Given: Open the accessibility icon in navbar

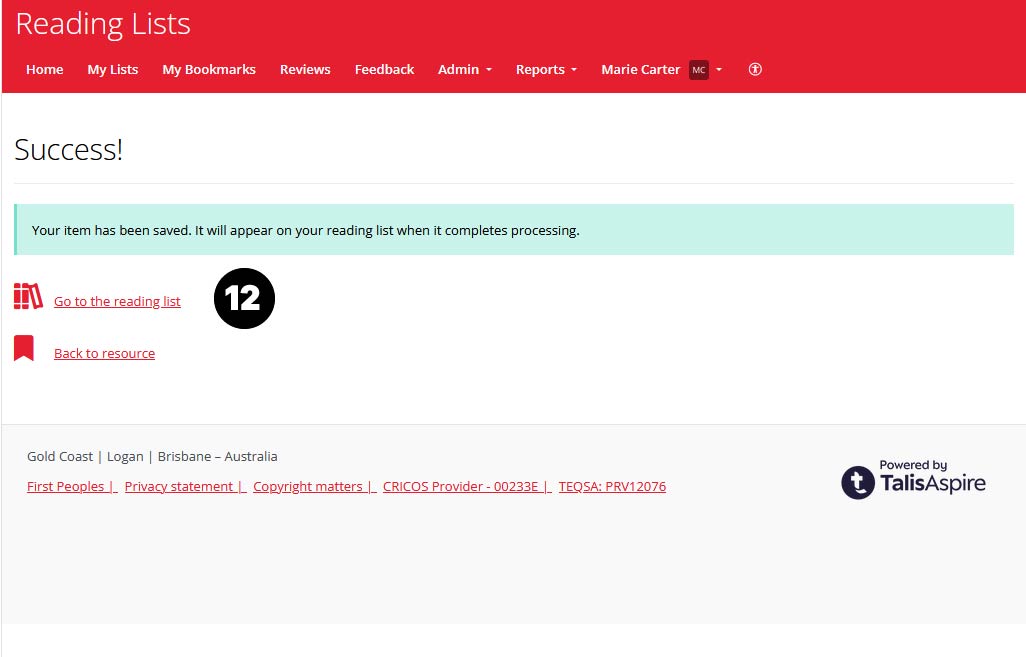Looking at the screenshot, I should click(755, 70).
